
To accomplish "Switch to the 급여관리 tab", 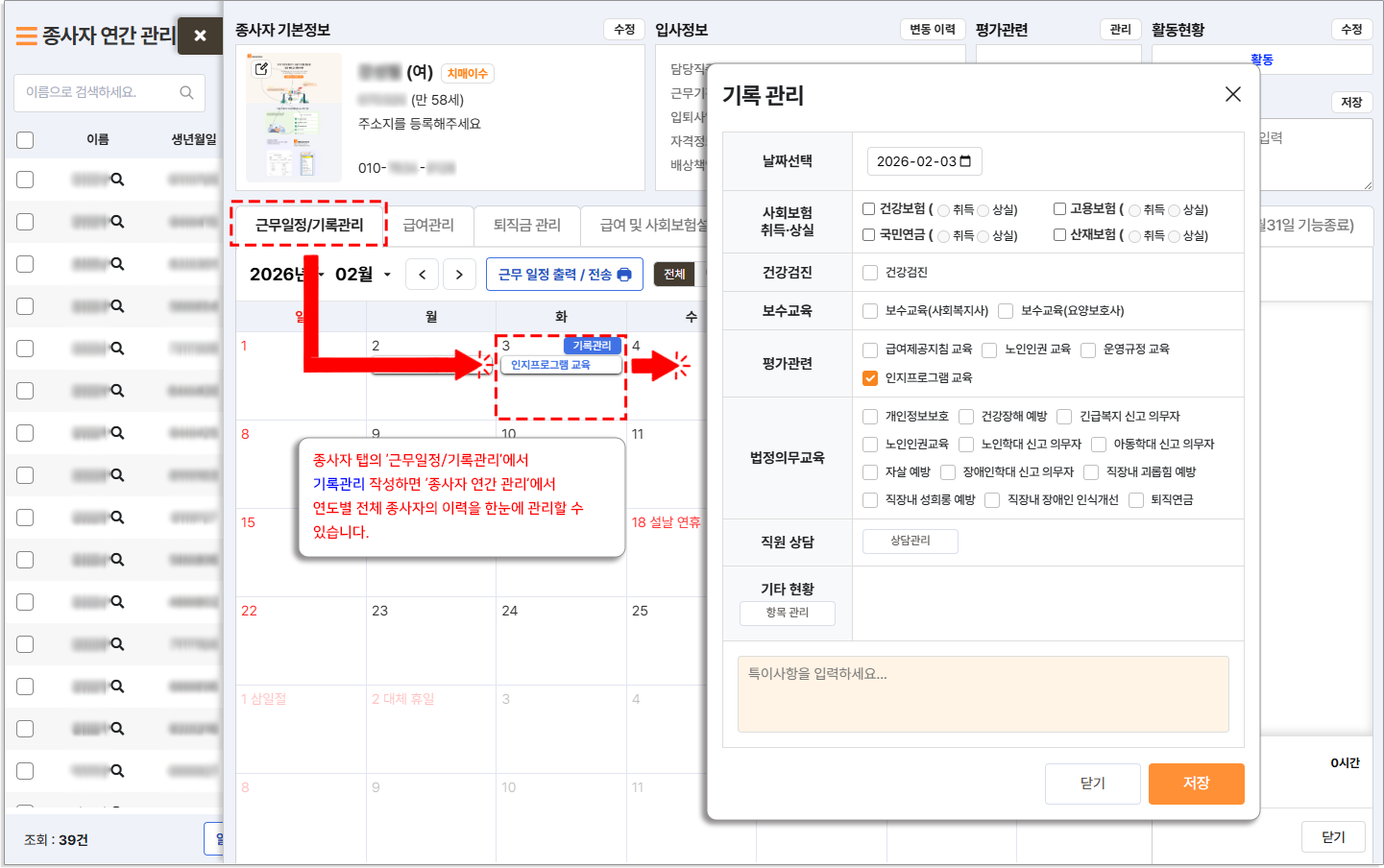I will coord(427,225).
